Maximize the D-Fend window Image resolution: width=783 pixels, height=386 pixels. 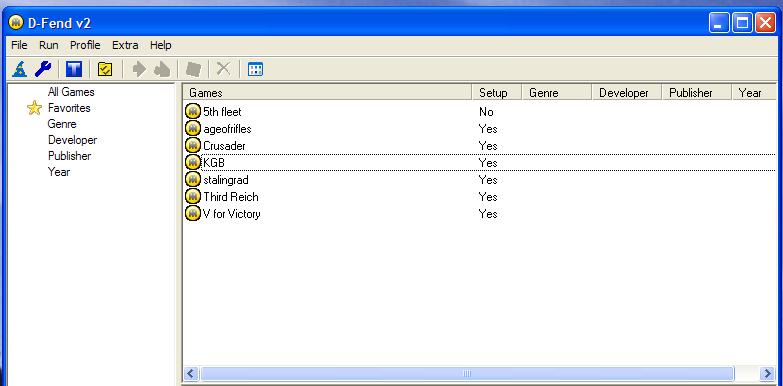743,23
